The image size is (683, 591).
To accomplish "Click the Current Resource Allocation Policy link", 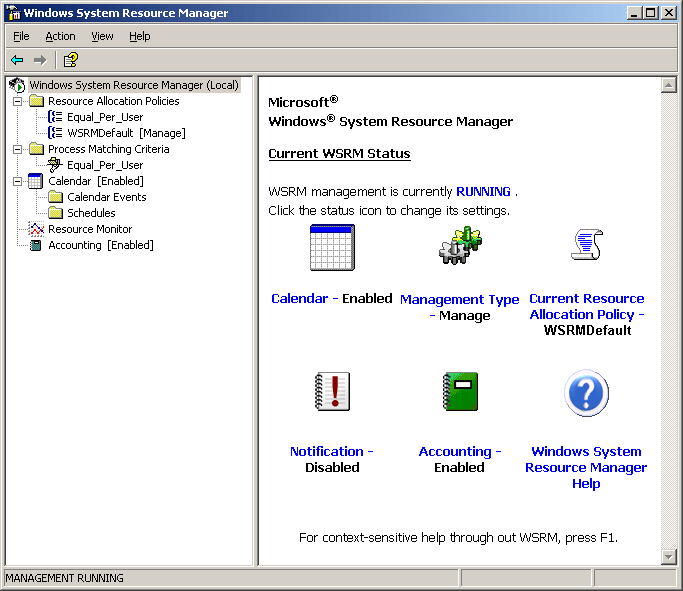I will [587, 306].
